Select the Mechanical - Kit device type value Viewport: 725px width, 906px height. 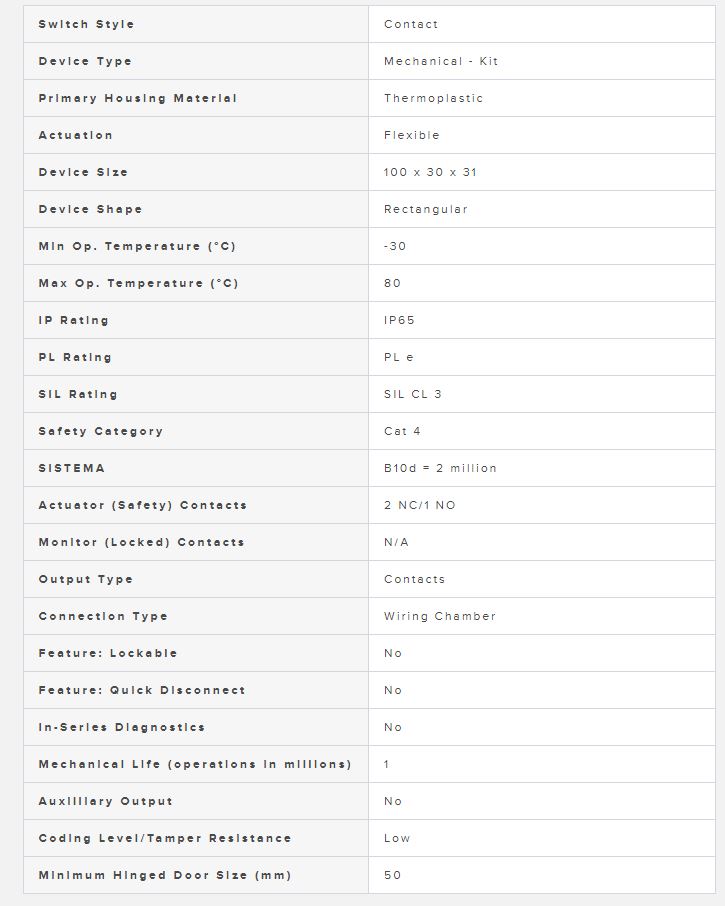pos(441,61)
